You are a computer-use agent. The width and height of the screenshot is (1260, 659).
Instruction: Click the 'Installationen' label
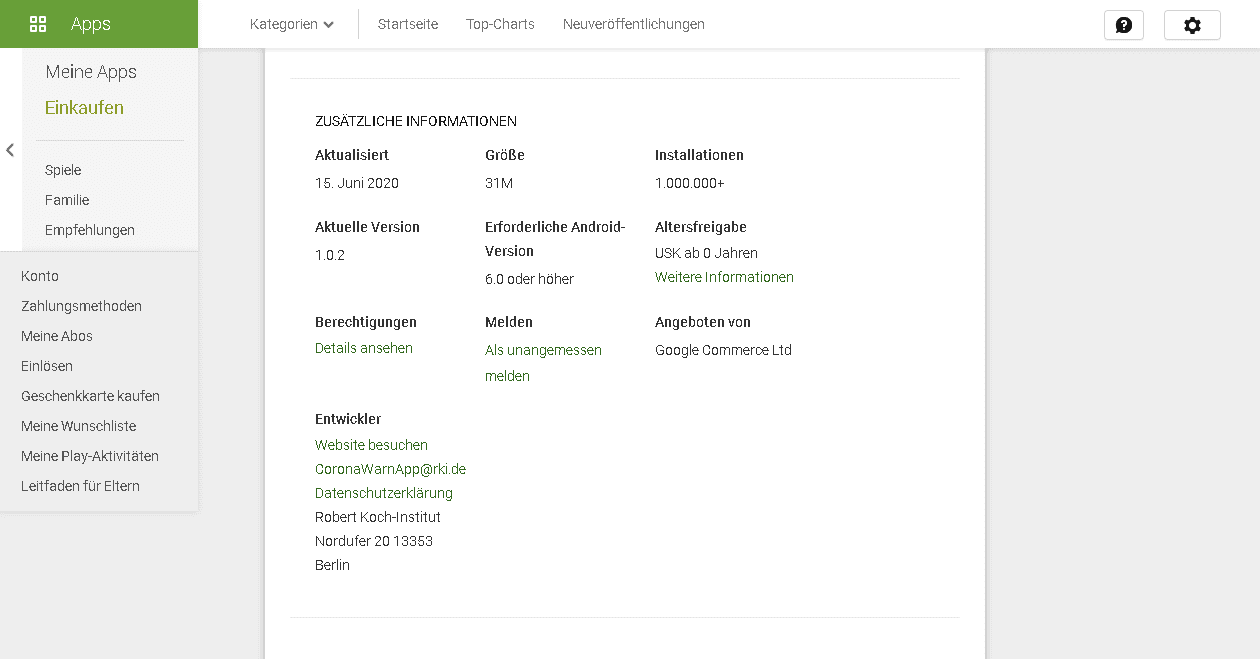coord(699,155)
